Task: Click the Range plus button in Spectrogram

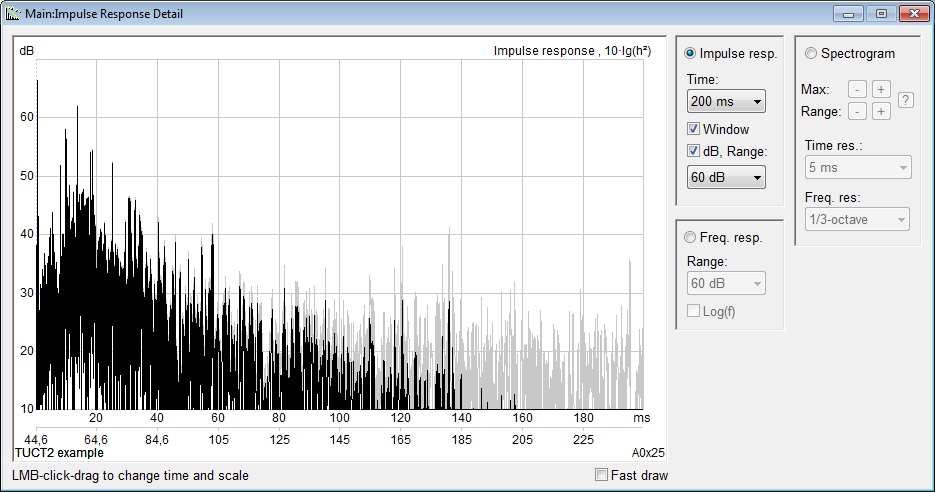Action: click(881, 112)
